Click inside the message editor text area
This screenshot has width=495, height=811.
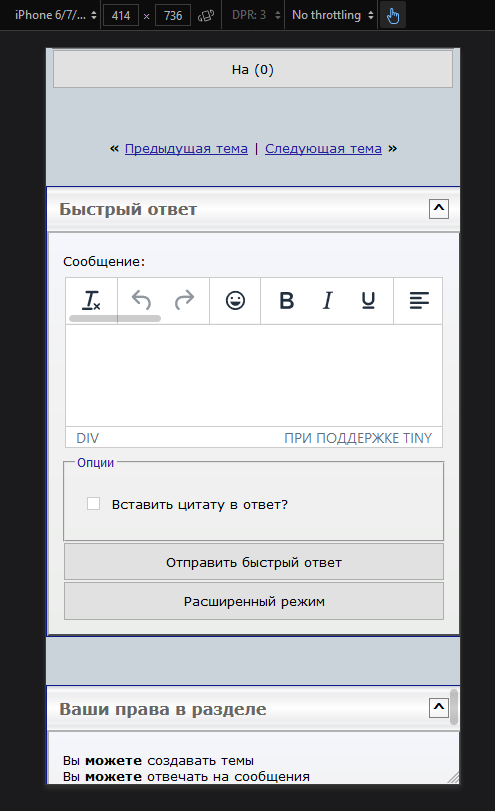[x=254, y=376]
